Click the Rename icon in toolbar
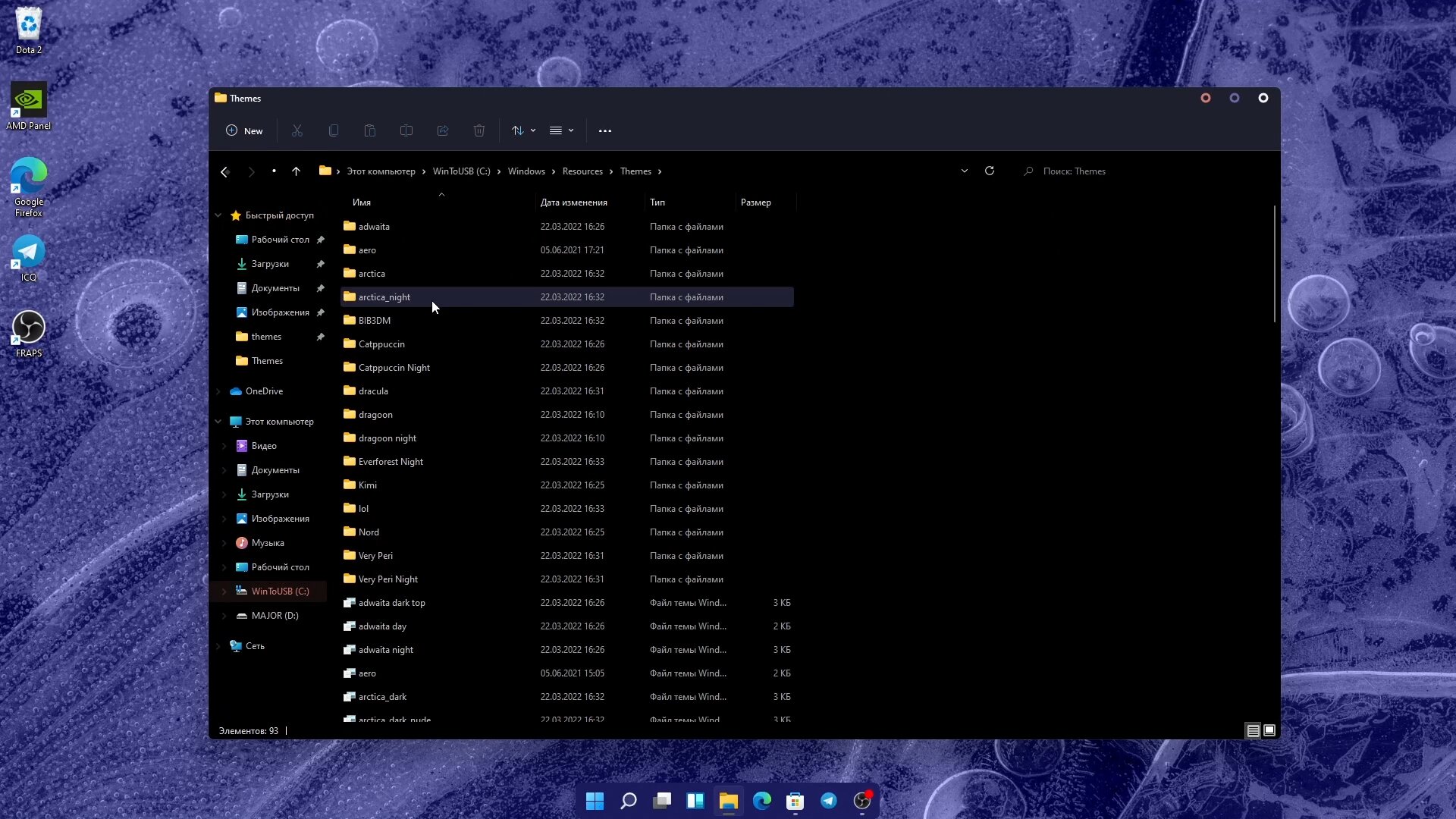This screenshot has width=1456, height=819. point(406,130)
